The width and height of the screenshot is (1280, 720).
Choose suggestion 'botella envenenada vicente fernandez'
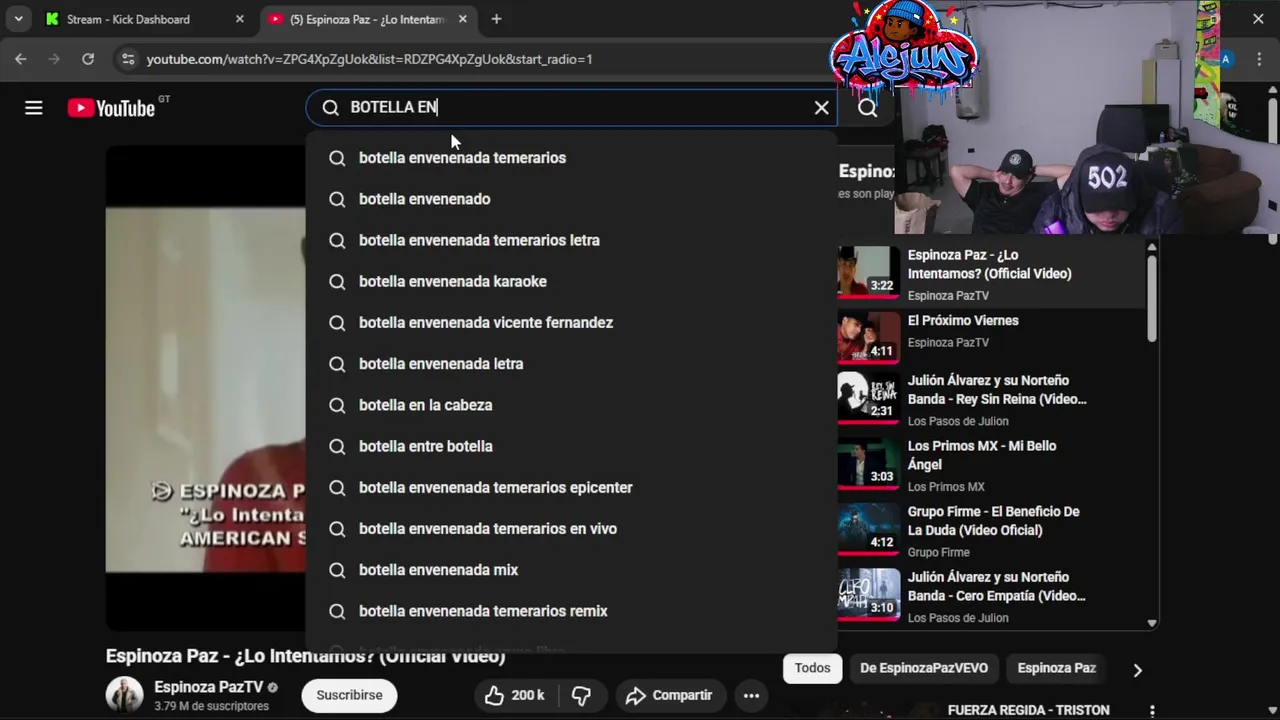click(x=570, y=322)
